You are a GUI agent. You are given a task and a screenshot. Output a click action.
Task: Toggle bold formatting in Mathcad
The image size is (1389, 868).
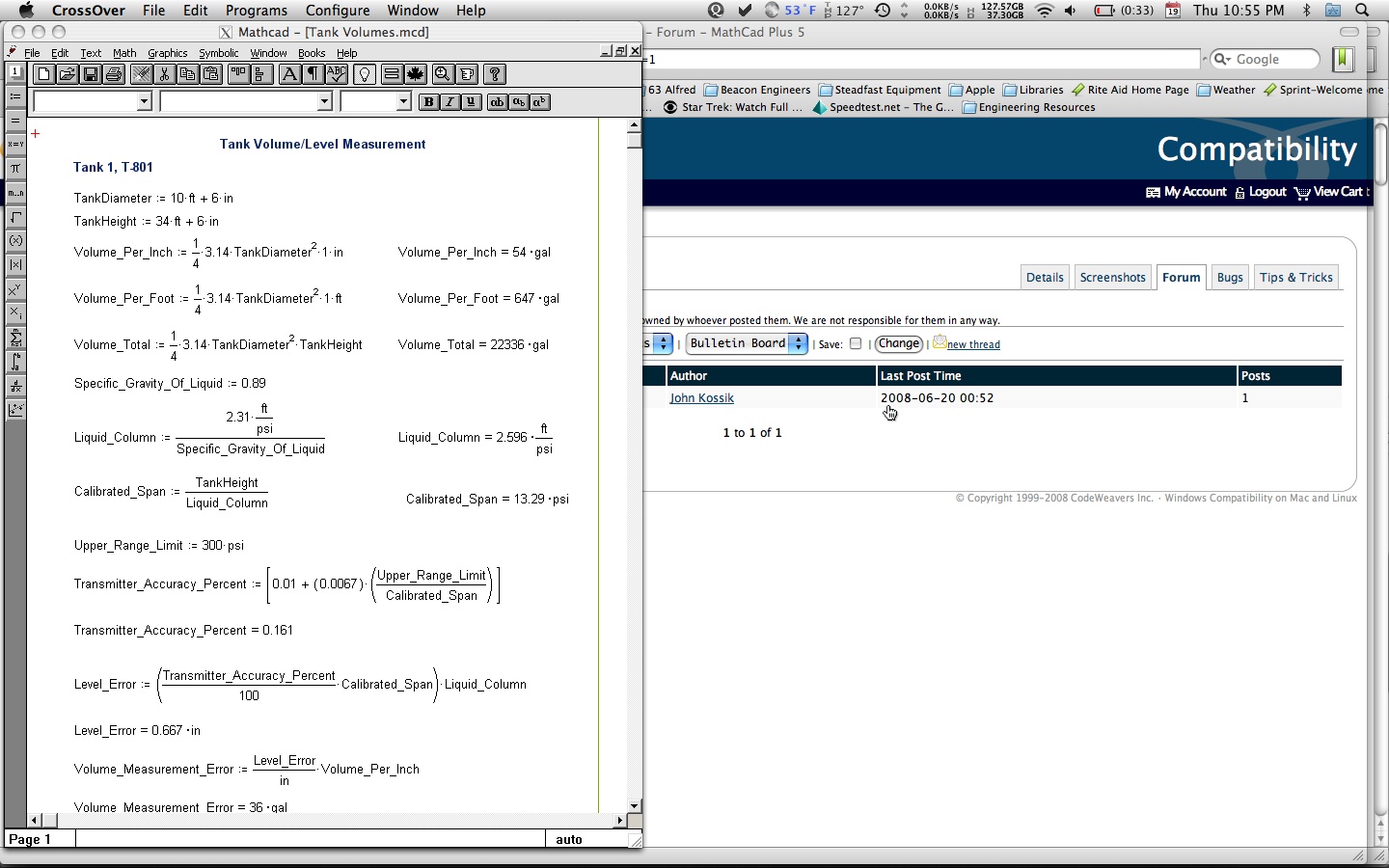pyautogui.click(x=428, y=101)
